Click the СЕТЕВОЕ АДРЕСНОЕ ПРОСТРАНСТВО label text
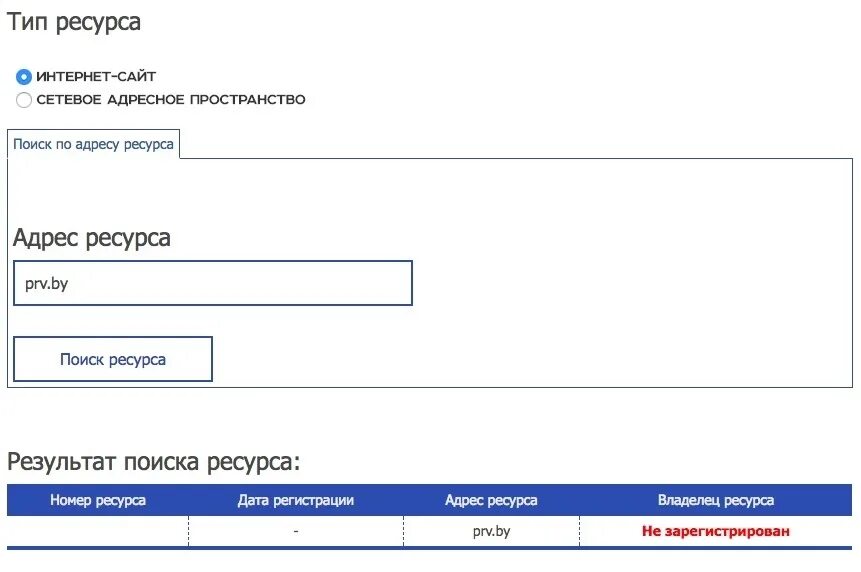Image resolution: width=861 pixels, height=572 pixels. coord(171,99)
